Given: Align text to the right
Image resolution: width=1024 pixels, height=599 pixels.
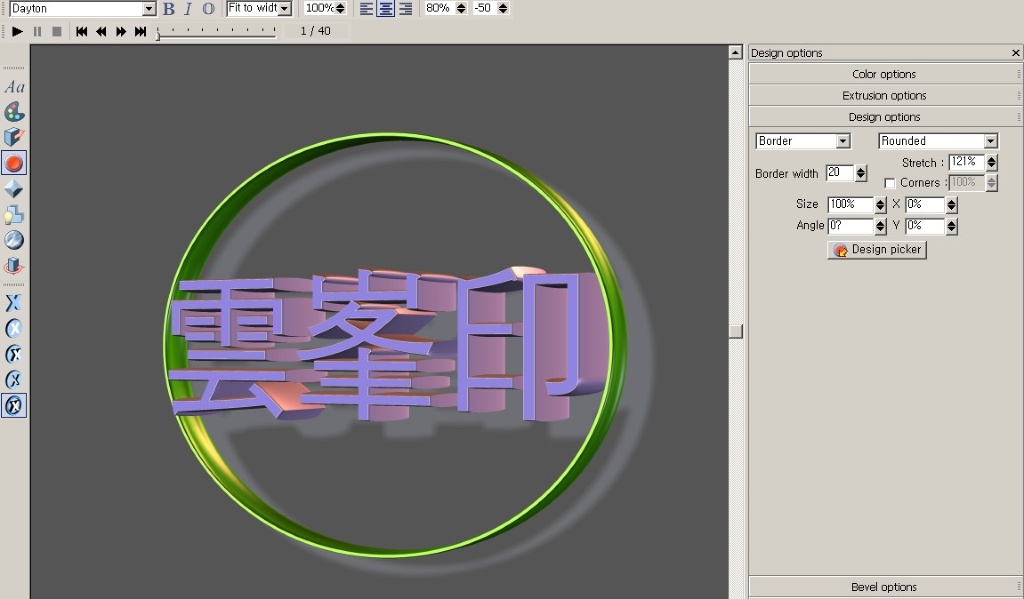Looking at the screenshot, I should 406,8.
